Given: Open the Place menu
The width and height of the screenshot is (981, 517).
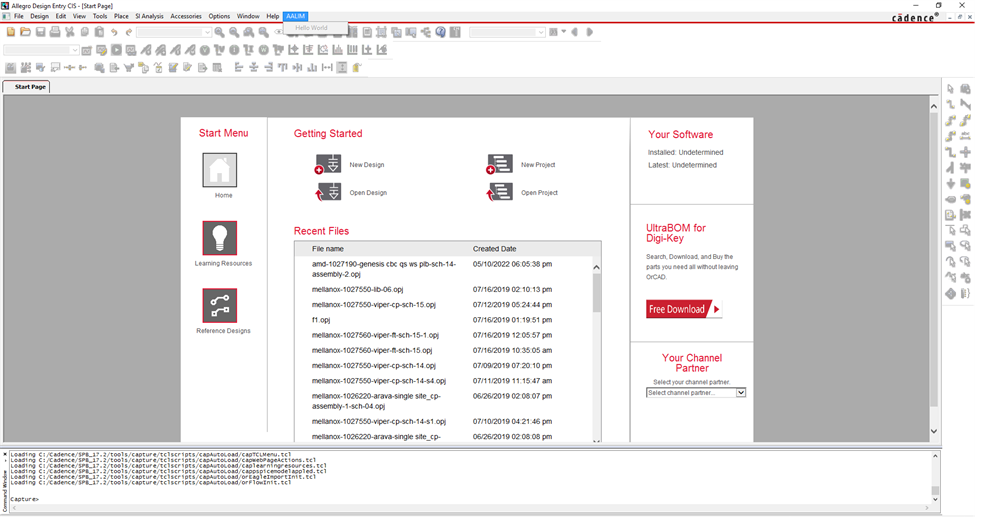Looking at the screenshot, I should [121, 16].
